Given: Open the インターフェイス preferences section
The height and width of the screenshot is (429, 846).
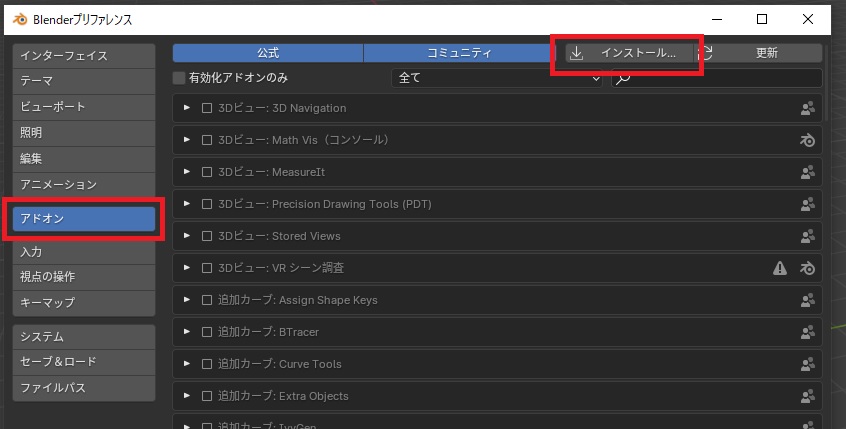Looking at the screenshot, I should pyautogui.click(x=84, y=56).
